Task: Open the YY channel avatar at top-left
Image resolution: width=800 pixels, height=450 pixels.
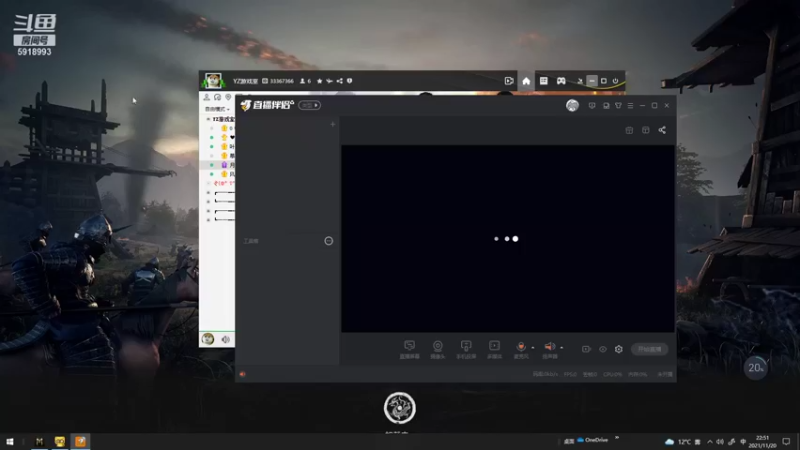Action: click(213, 81)
